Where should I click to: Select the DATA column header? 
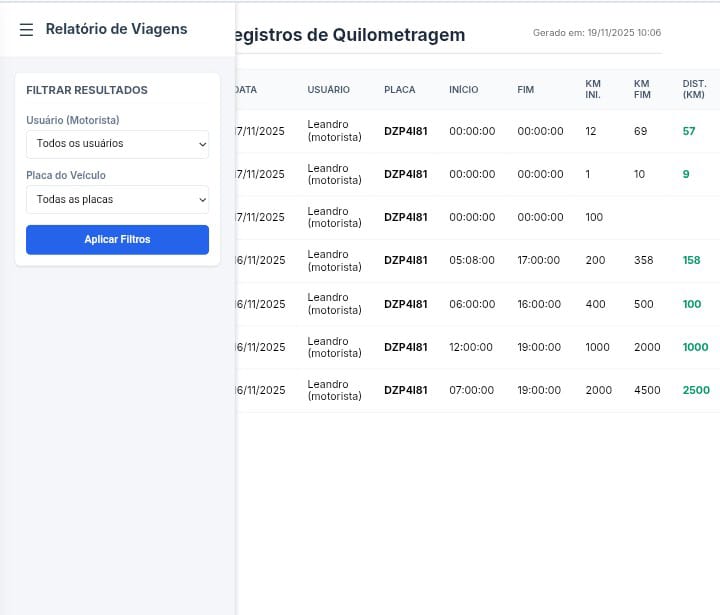(246, 90)
